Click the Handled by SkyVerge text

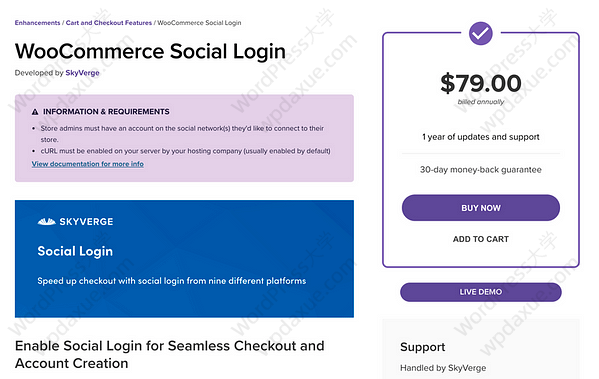443,368
